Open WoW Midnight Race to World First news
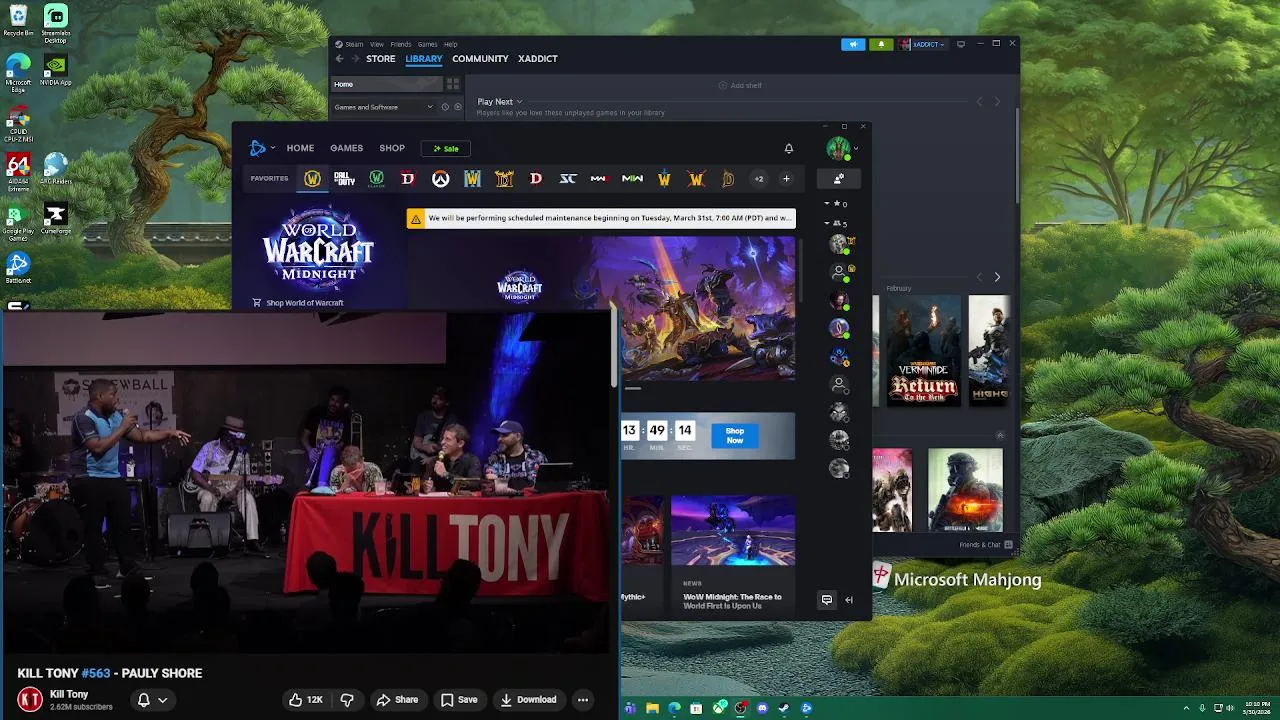1280x720 pixels. [x=733, y=553]
